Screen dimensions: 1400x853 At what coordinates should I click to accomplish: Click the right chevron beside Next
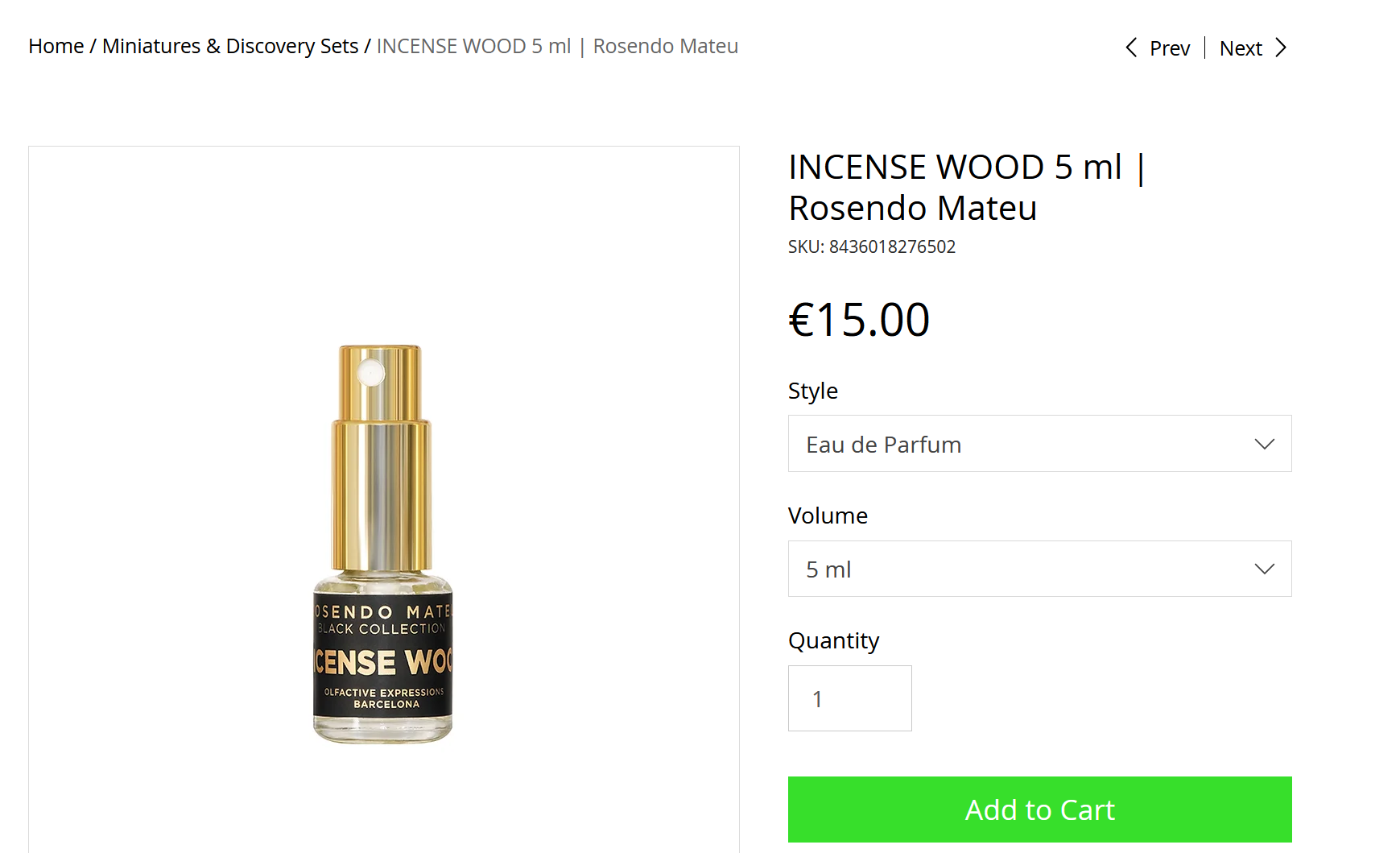1281,48
